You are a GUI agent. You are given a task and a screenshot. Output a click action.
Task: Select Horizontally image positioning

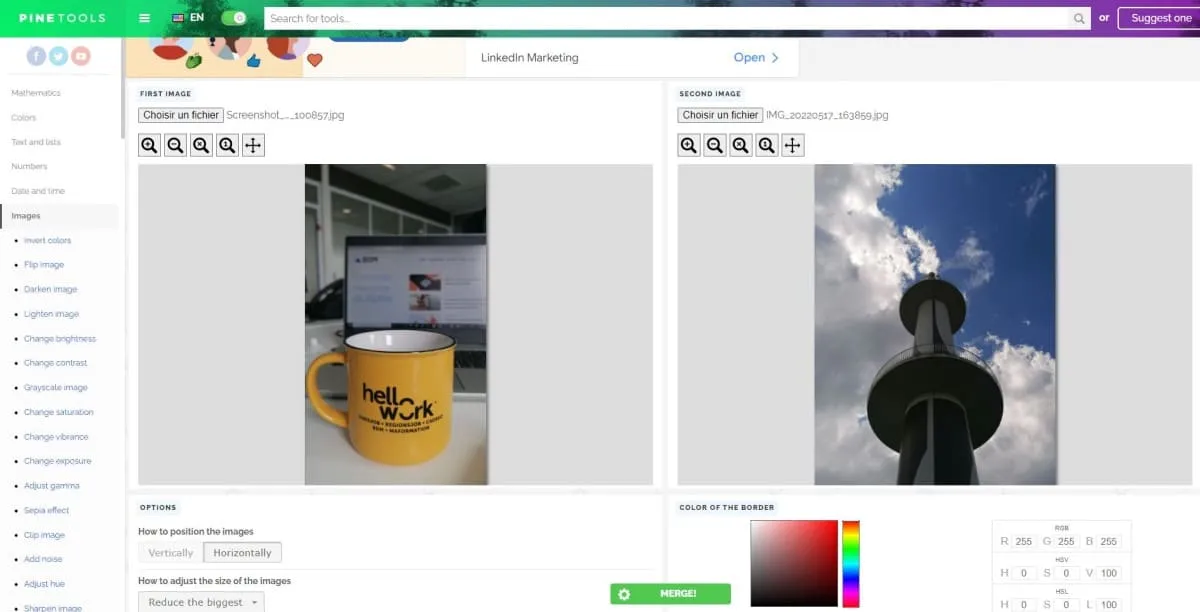coord(242,552)
